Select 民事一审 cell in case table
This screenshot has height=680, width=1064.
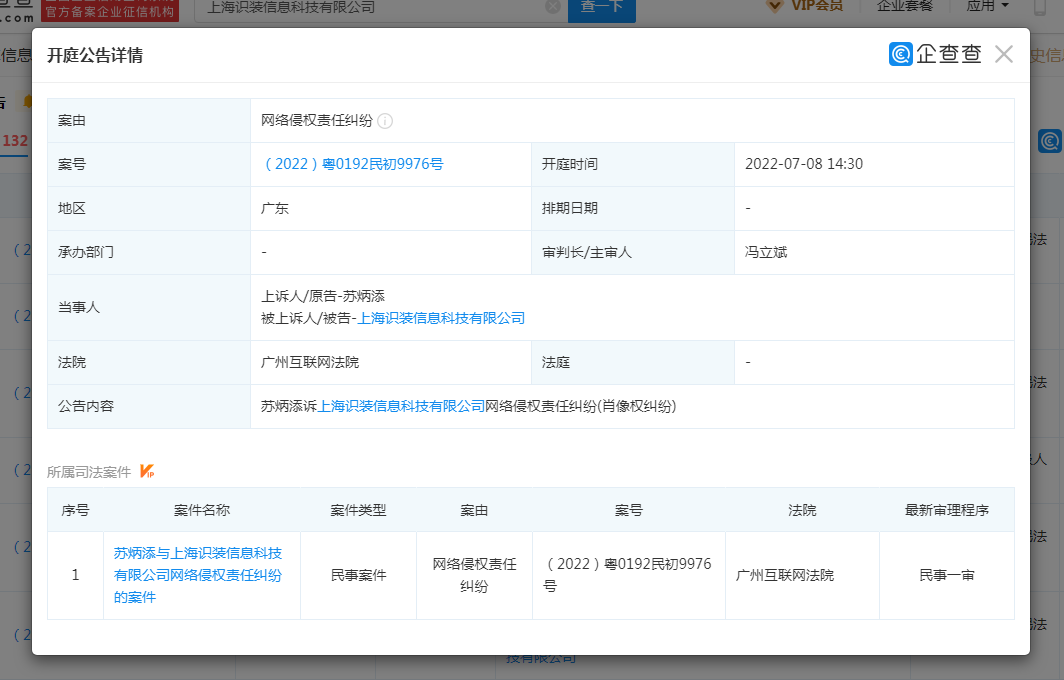947,575
